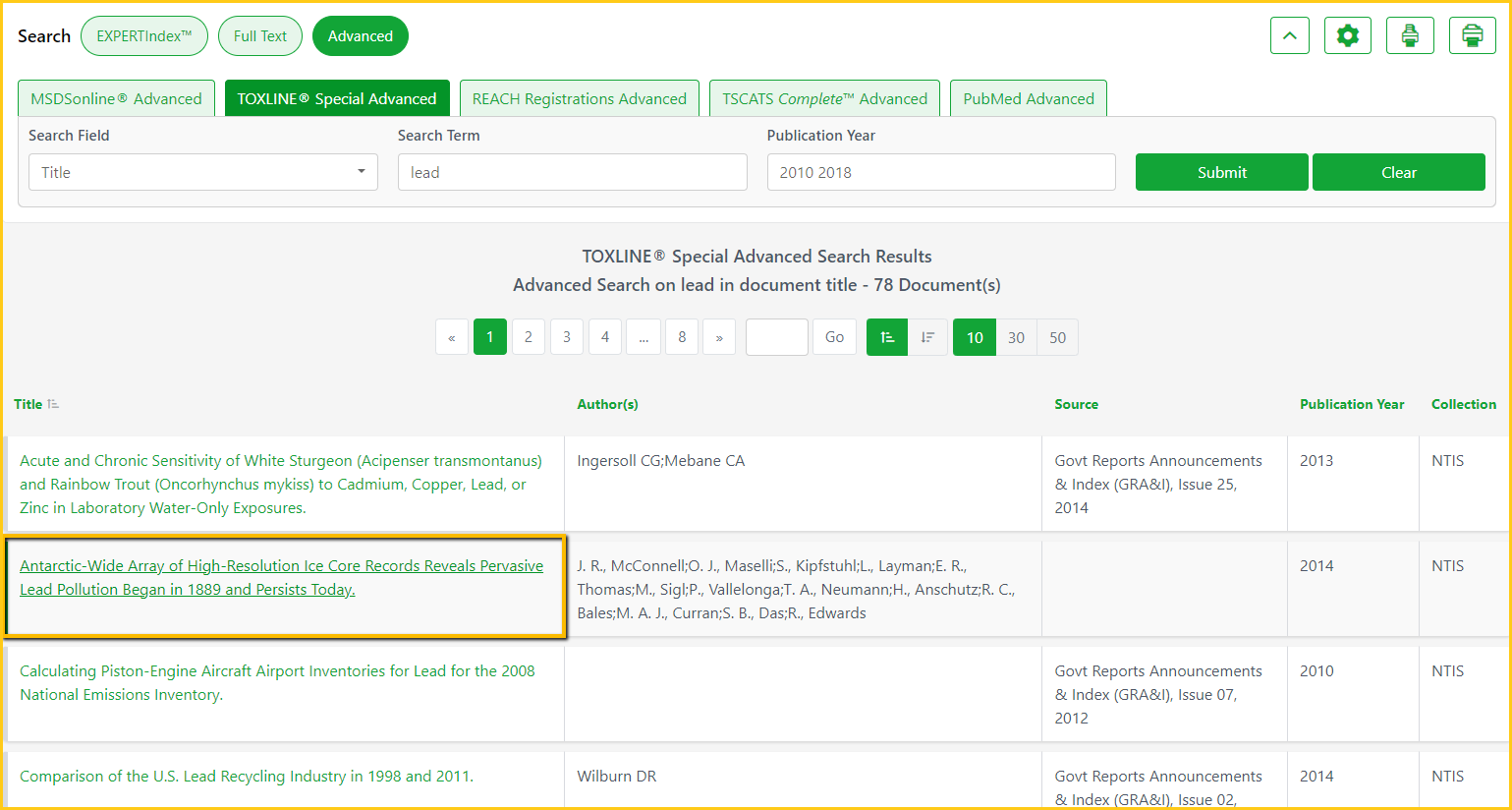Image resolution: width=1512 pixels, height=810 pixels.
Task: Click the first printer icon next to the gear
Action: click(1409, 36)
